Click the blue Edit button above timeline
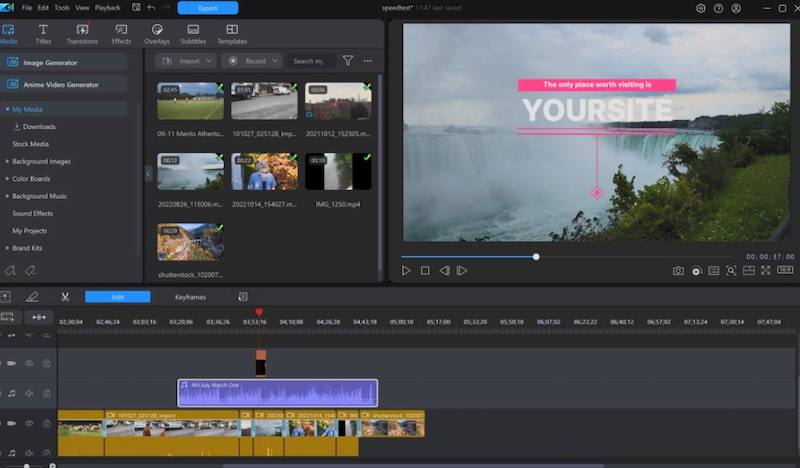Viewport: 800px width, 468px height. click(x=117, y=297)
